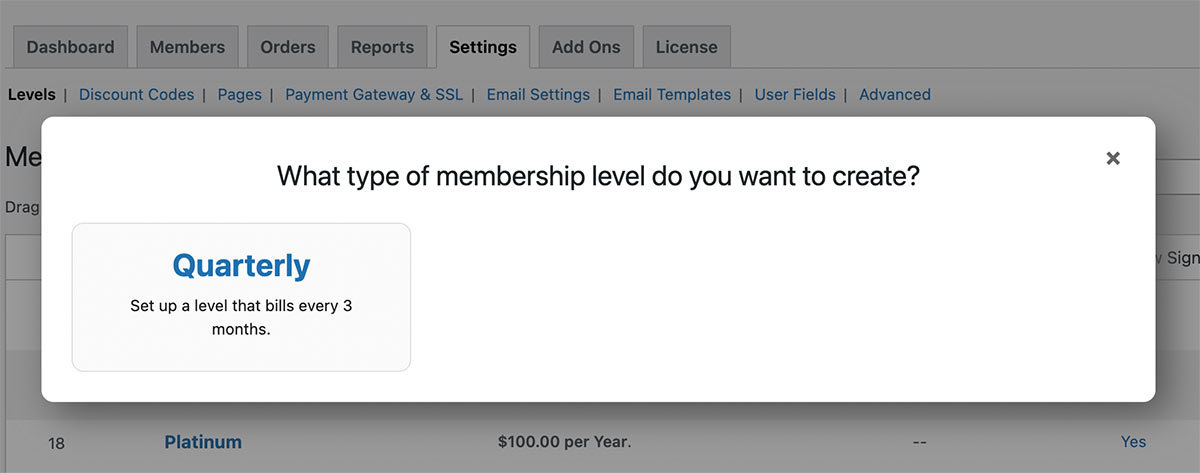Open the Email Templates link
The width and height of the screenshot is (1200, 473).
[x=672, y=95]
